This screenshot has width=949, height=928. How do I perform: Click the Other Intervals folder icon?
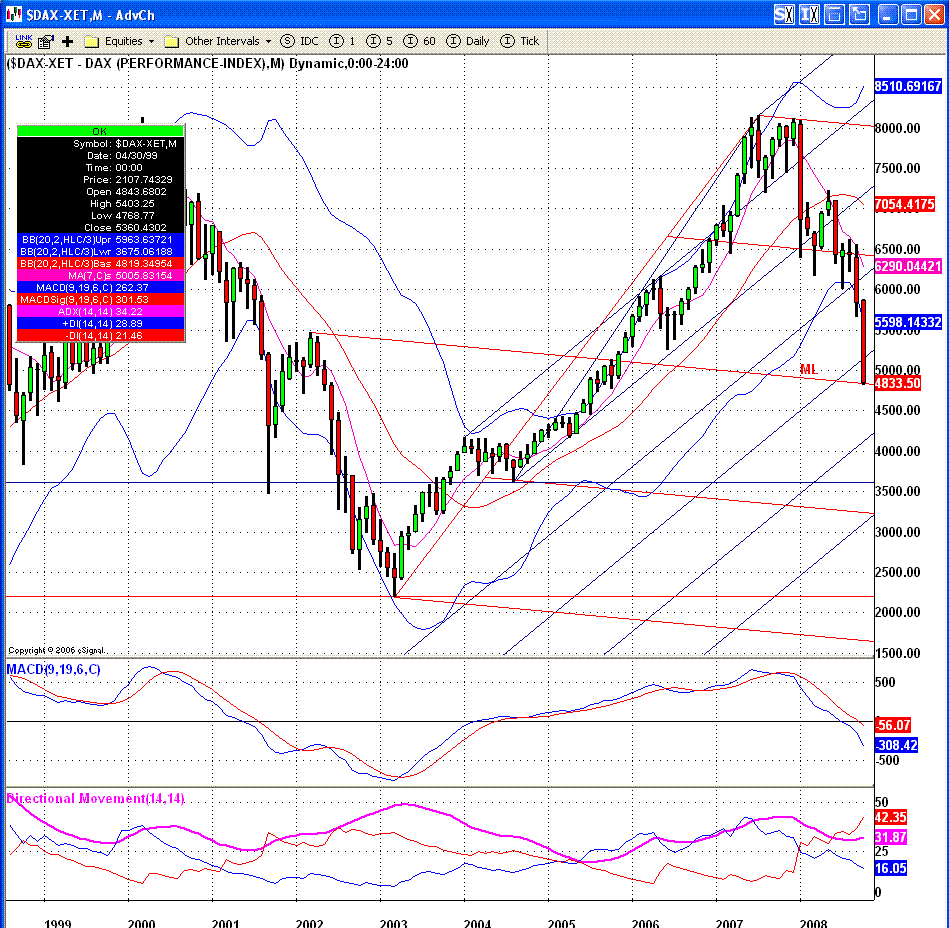tap(172, 41)
